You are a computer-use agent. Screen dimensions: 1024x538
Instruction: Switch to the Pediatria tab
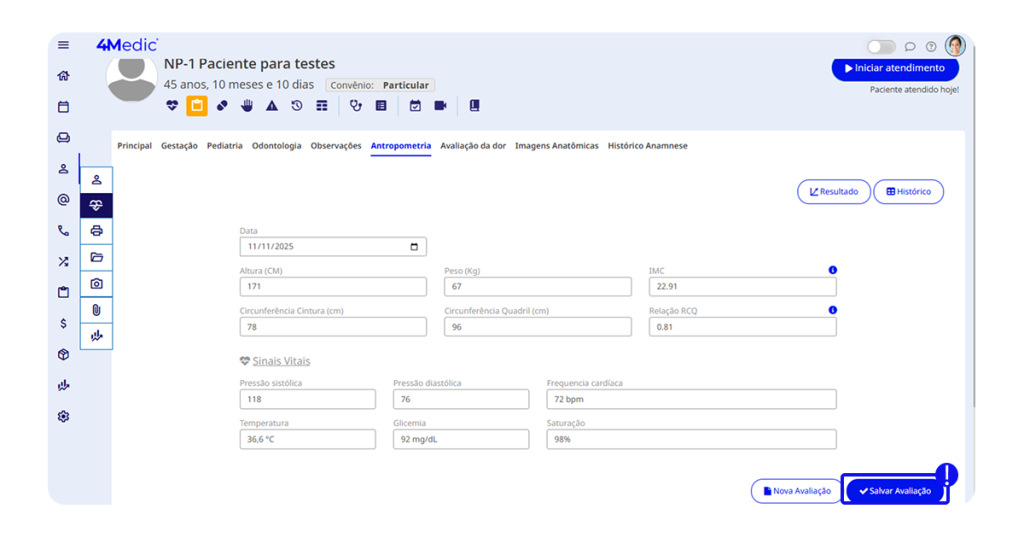[224, 146]
